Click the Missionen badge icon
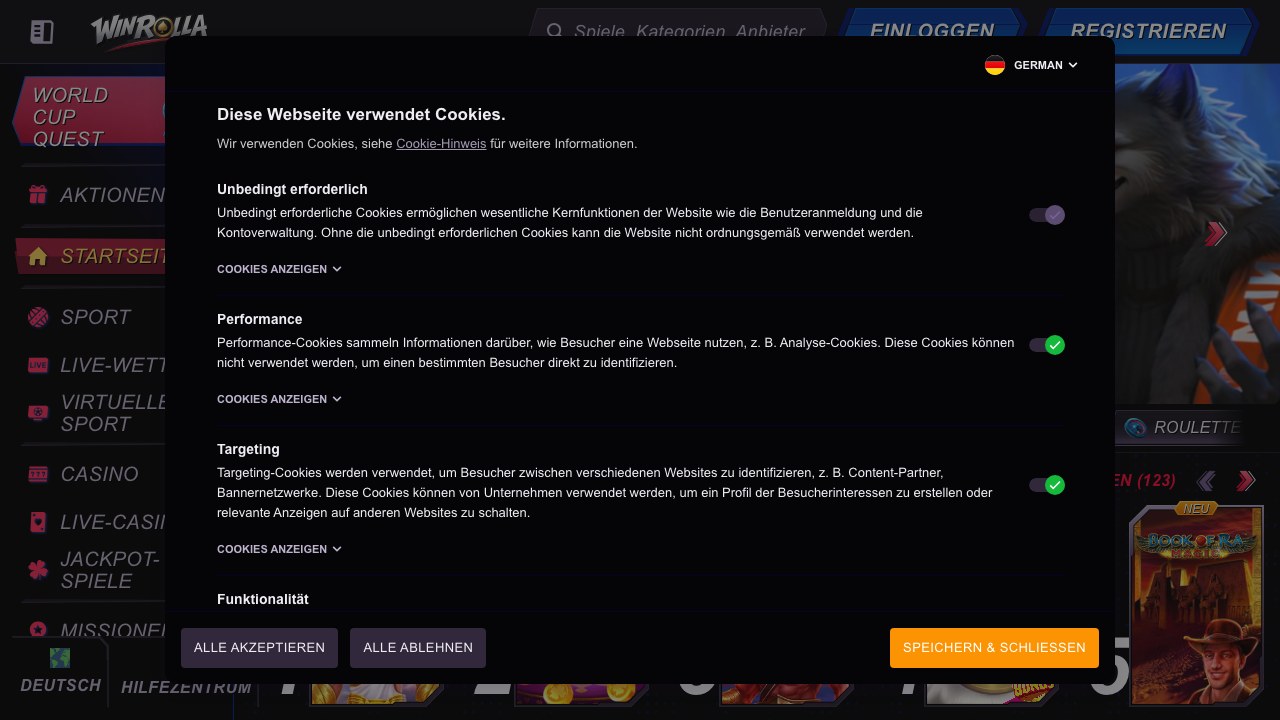Image resolution: width=1280 pixels, height=720 pixels. coord(38,630)
